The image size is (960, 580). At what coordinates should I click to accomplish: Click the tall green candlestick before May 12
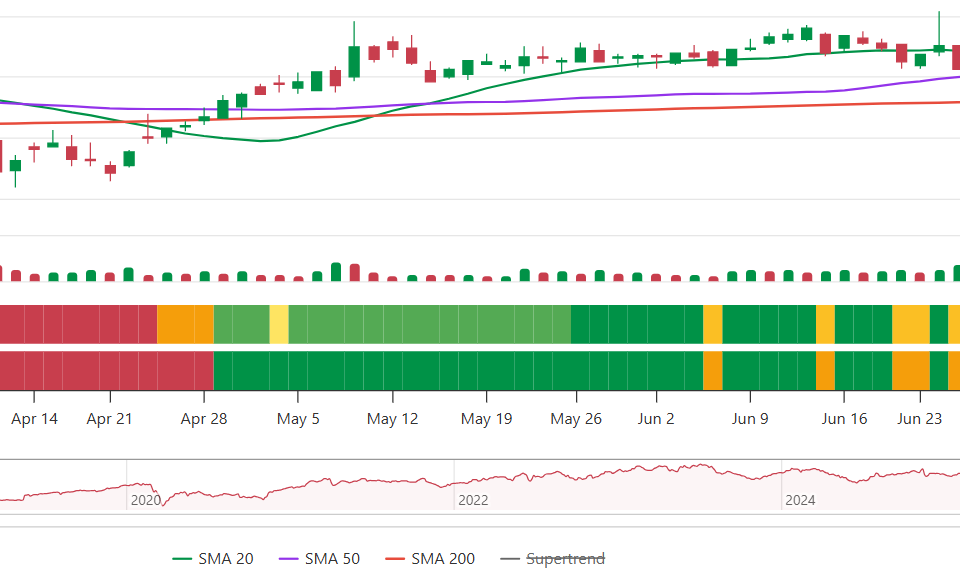click(x=354, y=61)
